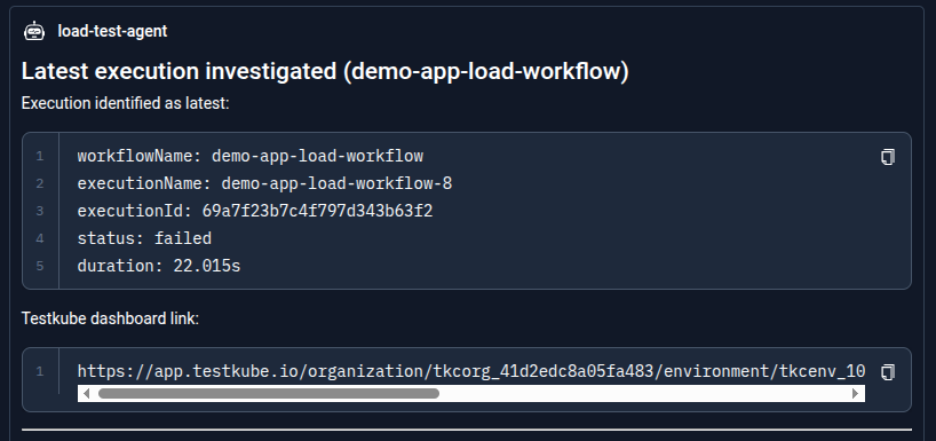
Task: Click the executionName: demo-app-load-workflow-8 line
Action: 264,184
